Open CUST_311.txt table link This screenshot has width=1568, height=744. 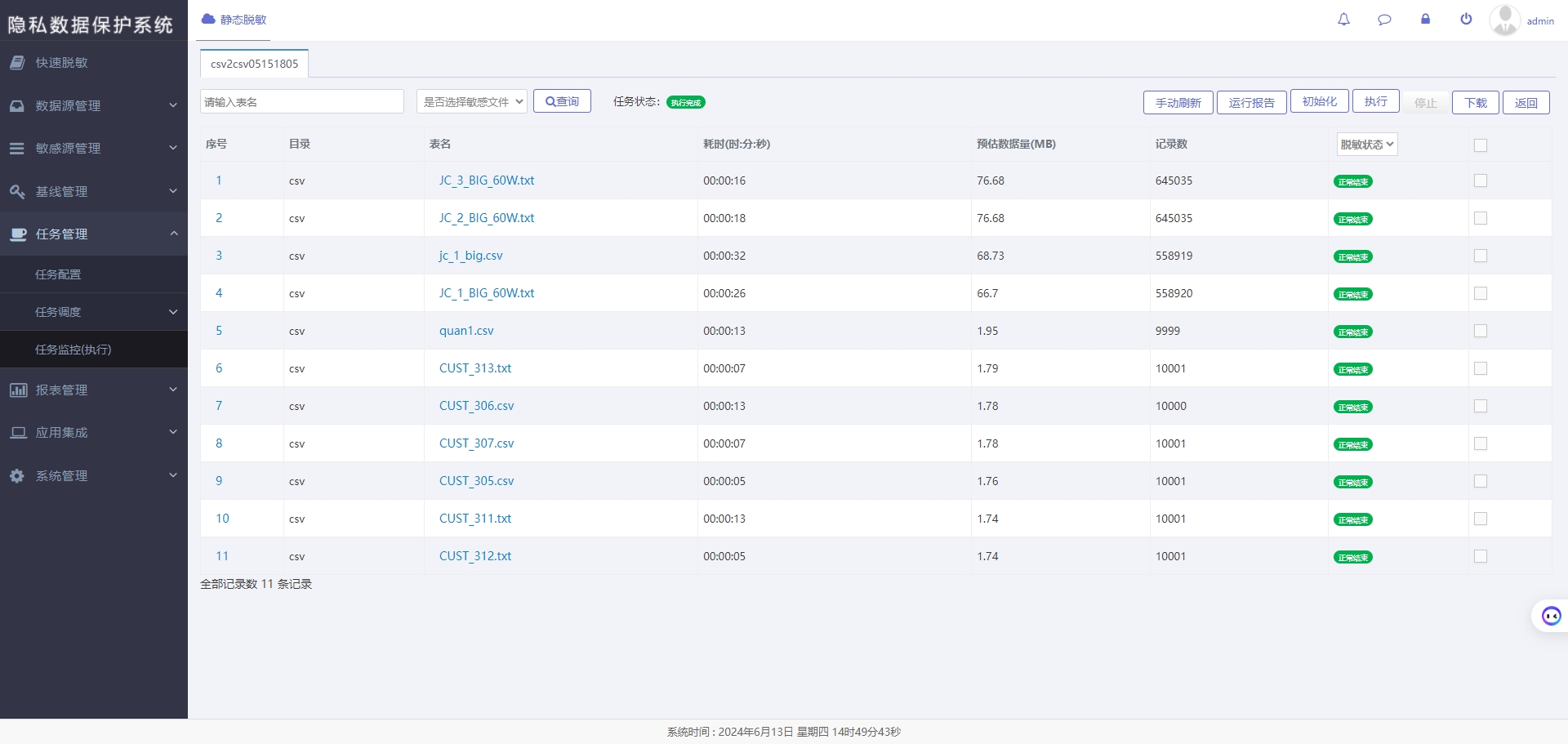tap(475, 519)
